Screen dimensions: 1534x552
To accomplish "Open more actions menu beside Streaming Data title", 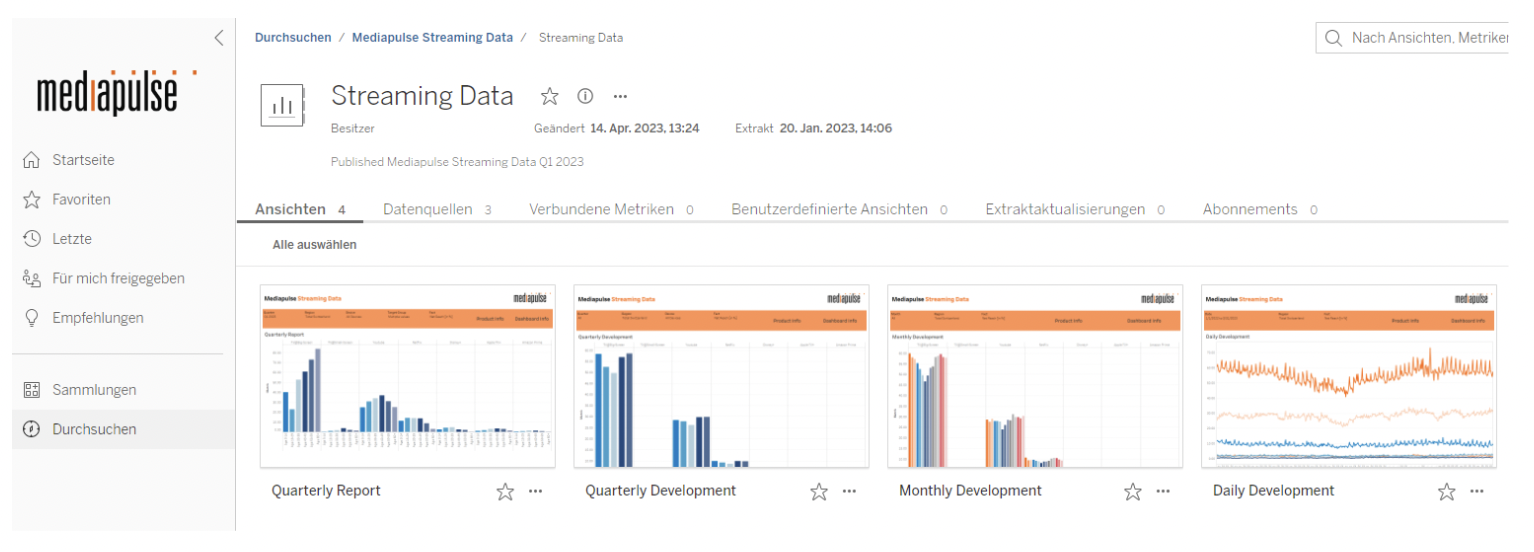I will 620,96.
